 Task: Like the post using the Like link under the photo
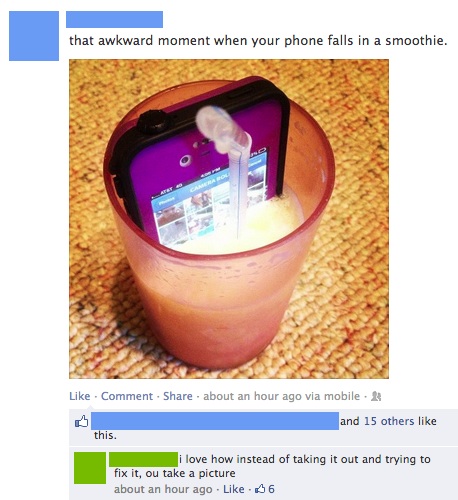[x=80, y=396]
